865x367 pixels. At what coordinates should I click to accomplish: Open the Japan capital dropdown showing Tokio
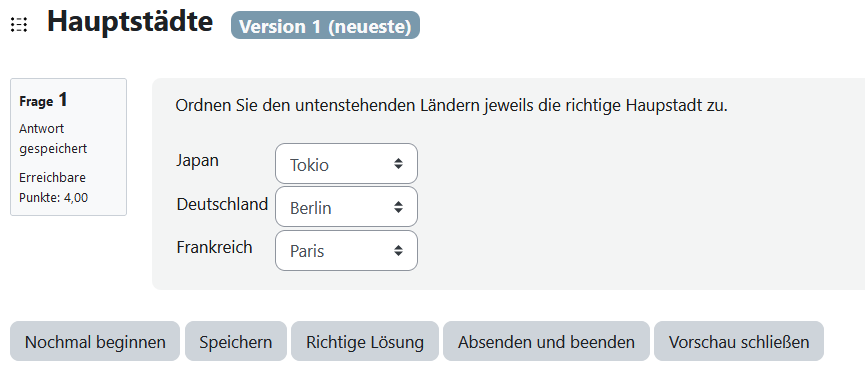tap(346, 164)
